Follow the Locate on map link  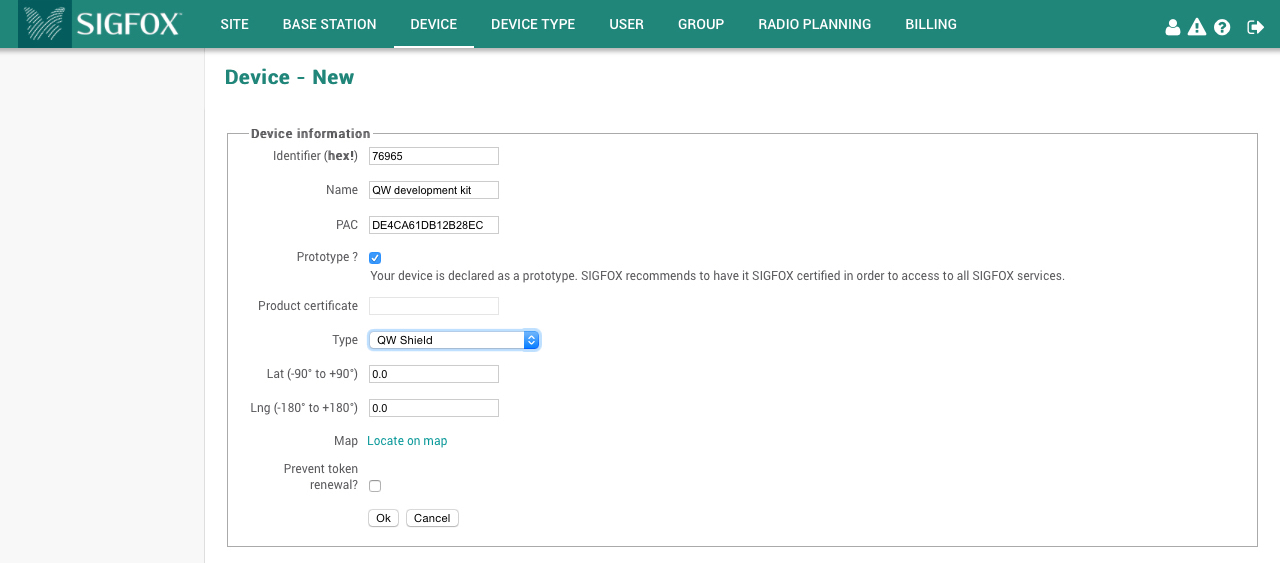tap(407, 441)
